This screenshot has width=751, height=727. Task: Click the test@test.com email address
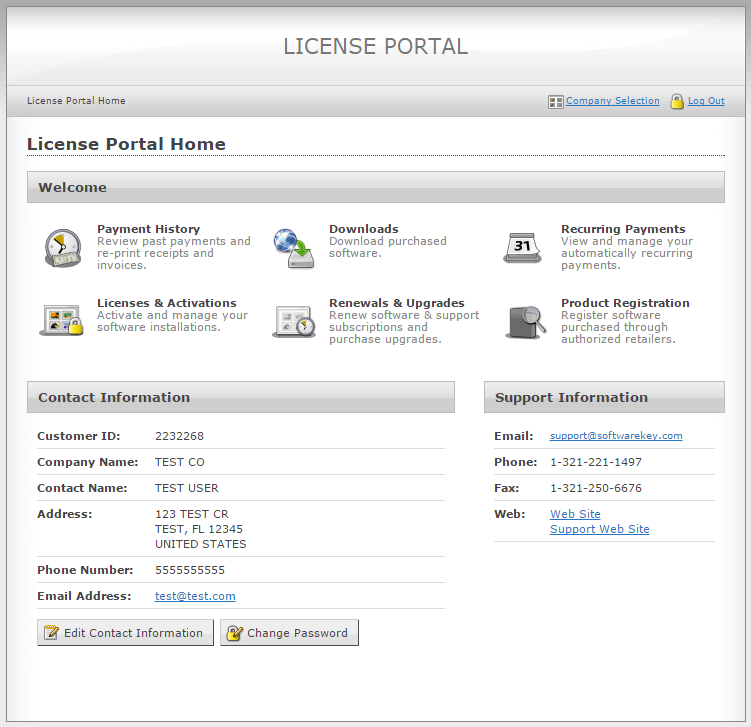(195, 596)
